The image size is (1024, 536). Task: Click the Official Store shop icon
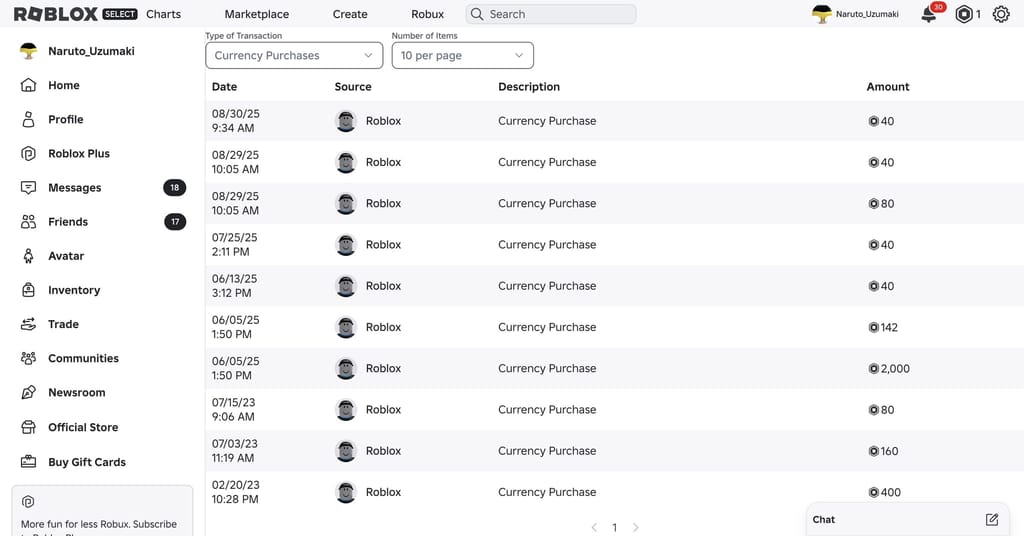pyautogui.click(x=28, y=427)
